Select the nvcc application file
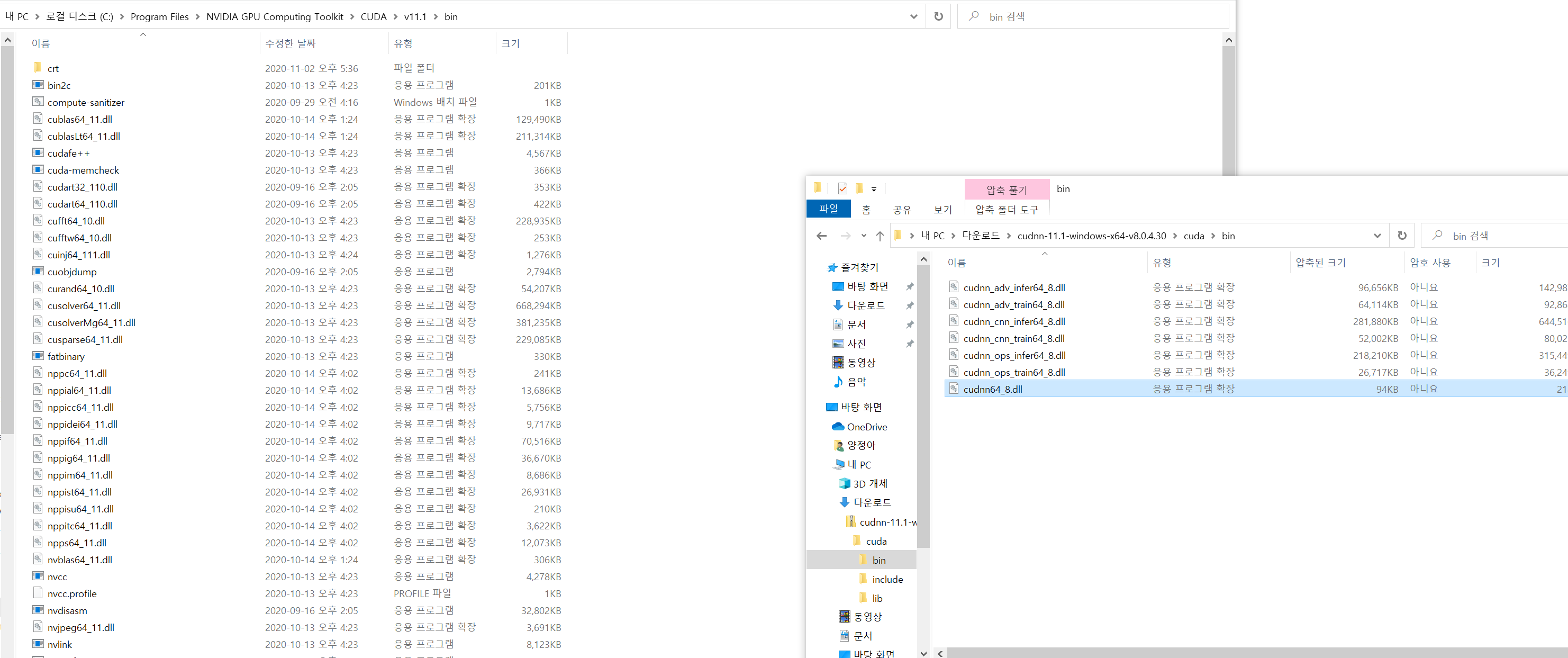This screenshot has height=658, width=1568. [57, 576]
